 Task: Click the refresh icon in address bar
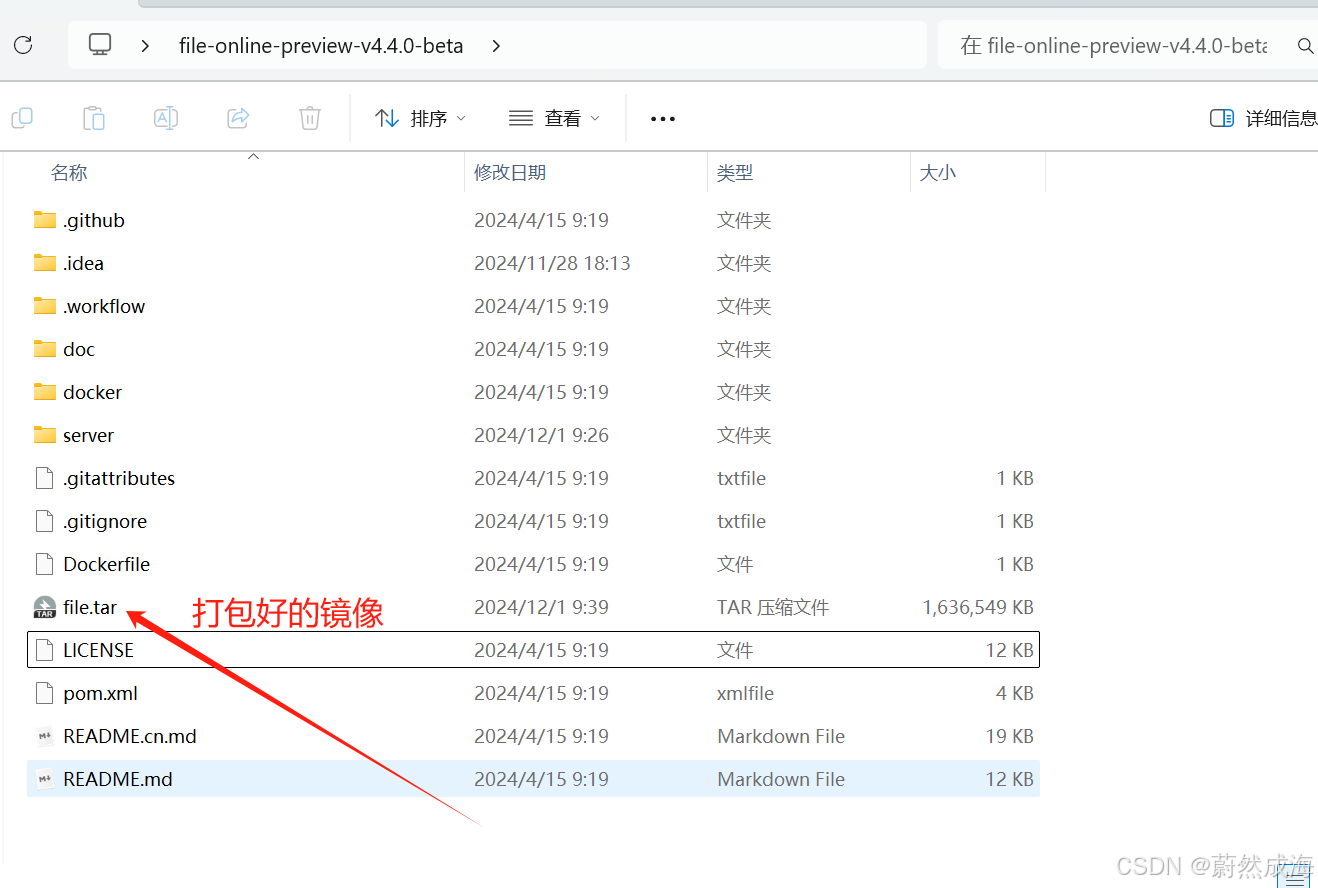23,45
